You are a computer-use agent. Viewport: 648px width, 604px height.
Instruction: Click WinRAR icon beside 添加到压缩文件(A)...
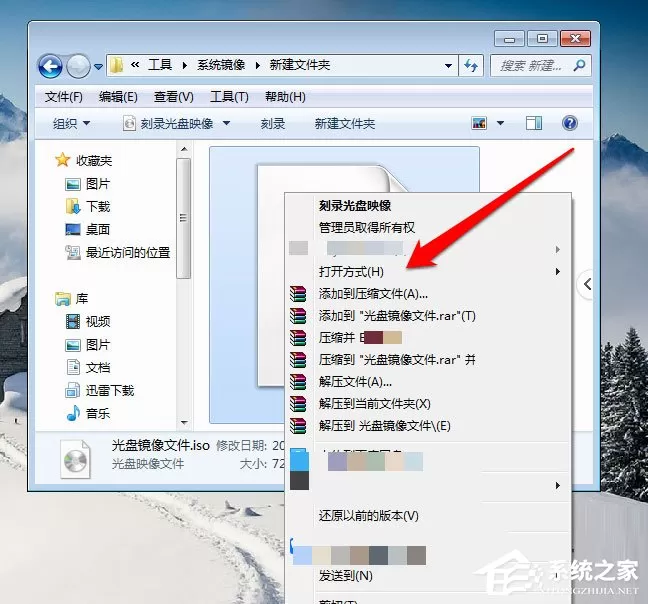click(x=298, y=294)
